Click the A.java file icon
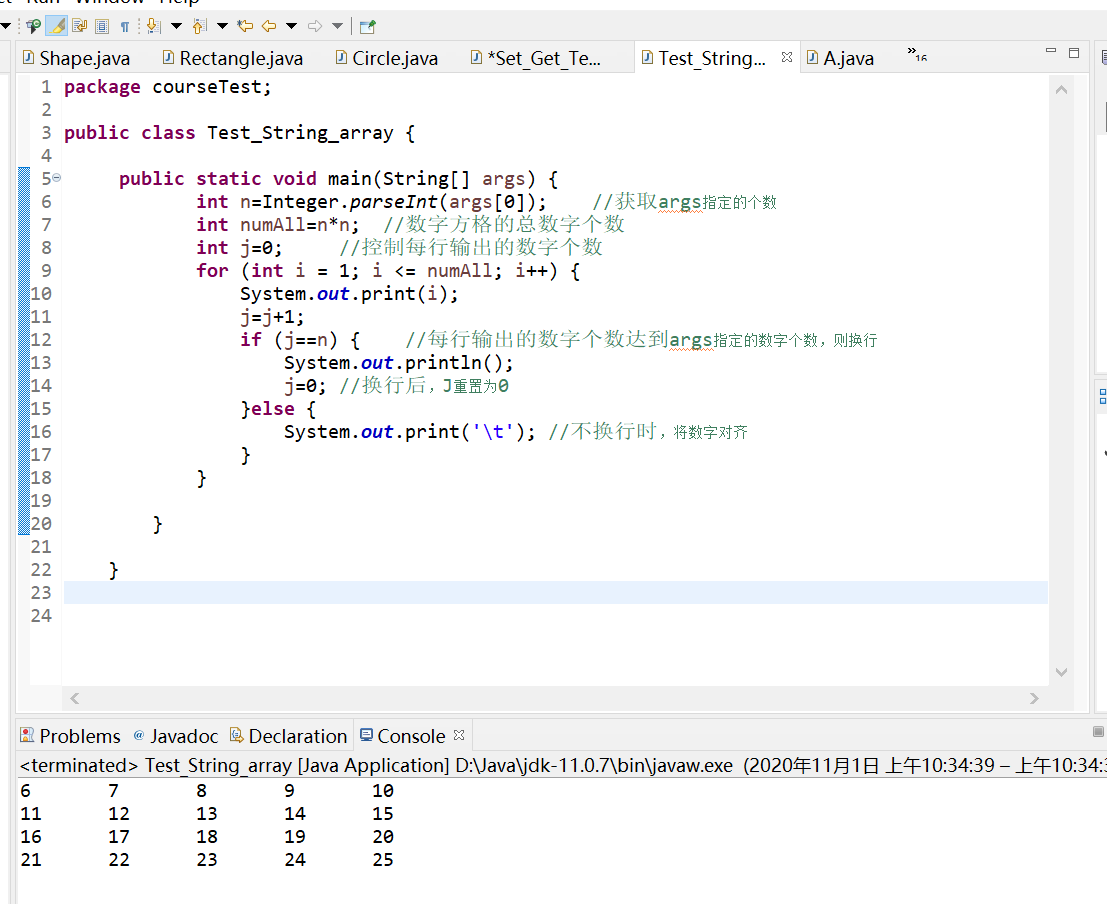Image resolution: width=1107 pixels, height=904 pixels. click(x=812, y=57)
